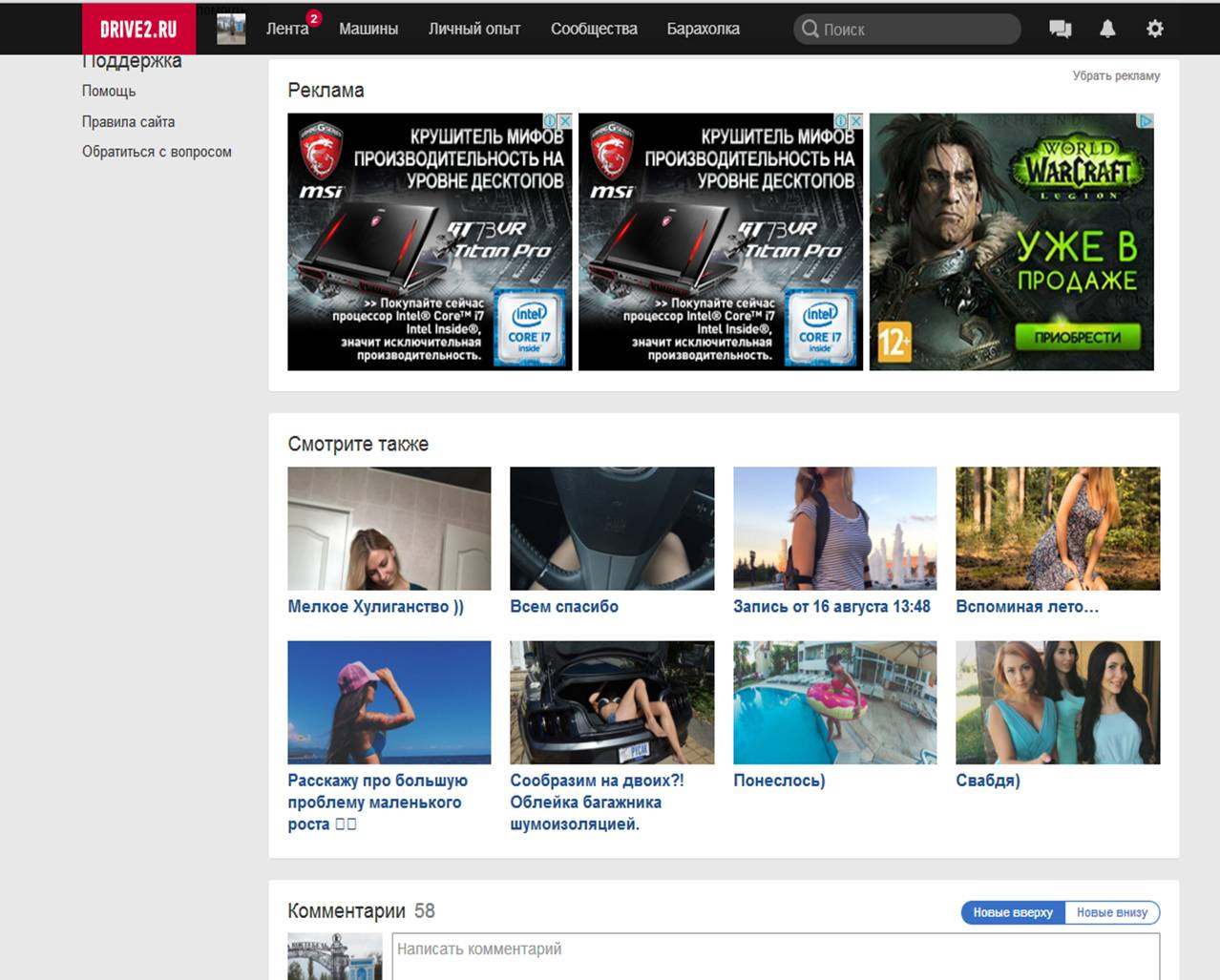Click the search magnifier icon
The height and width of the screenshot is (980, 1220).
810,29
